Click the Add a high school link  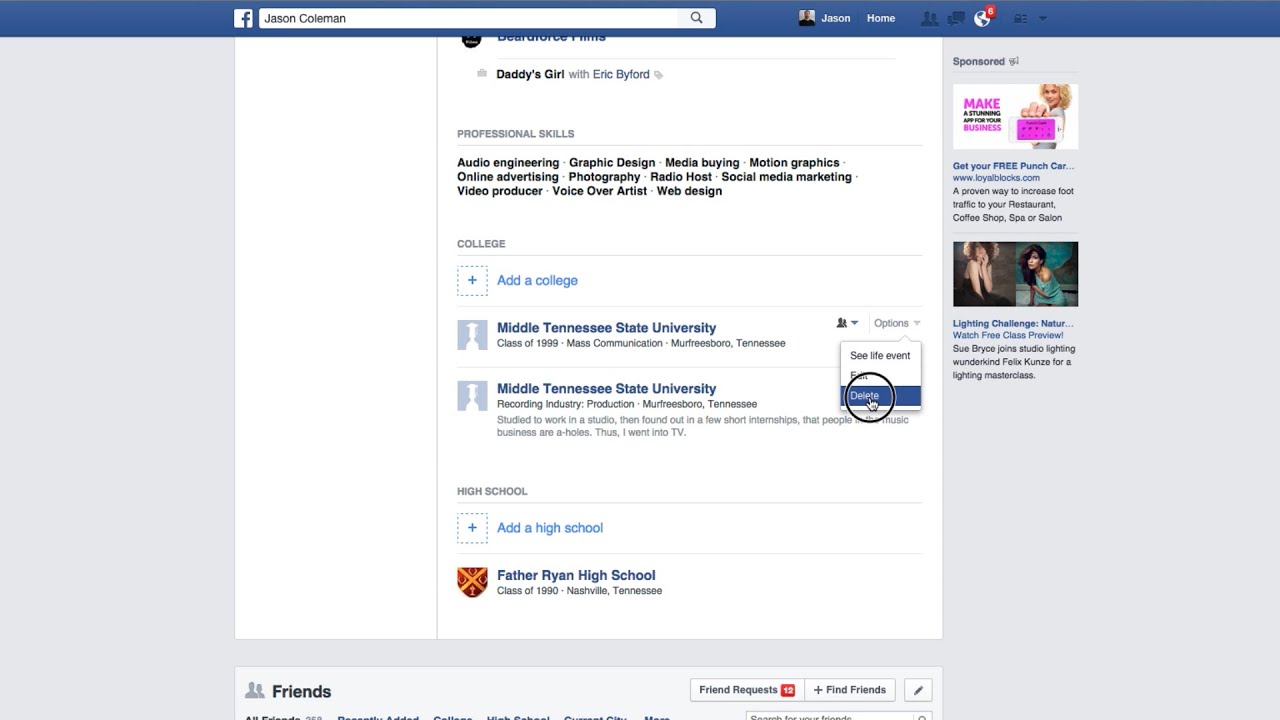(x=550, y=528)
